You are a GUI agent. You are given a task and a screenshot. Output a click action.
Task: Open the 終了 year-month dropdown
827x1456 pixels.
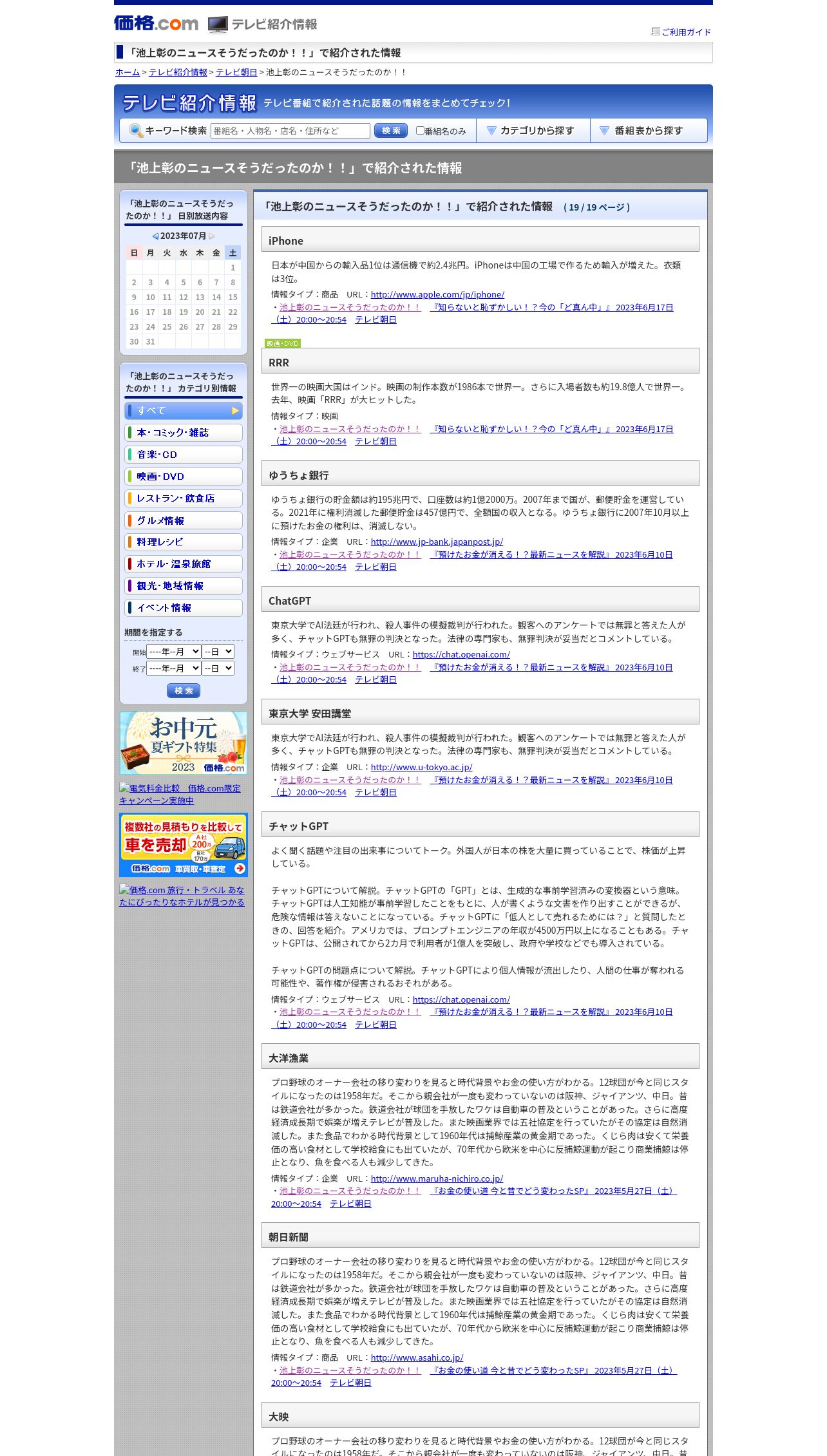(x=174, y=668)
